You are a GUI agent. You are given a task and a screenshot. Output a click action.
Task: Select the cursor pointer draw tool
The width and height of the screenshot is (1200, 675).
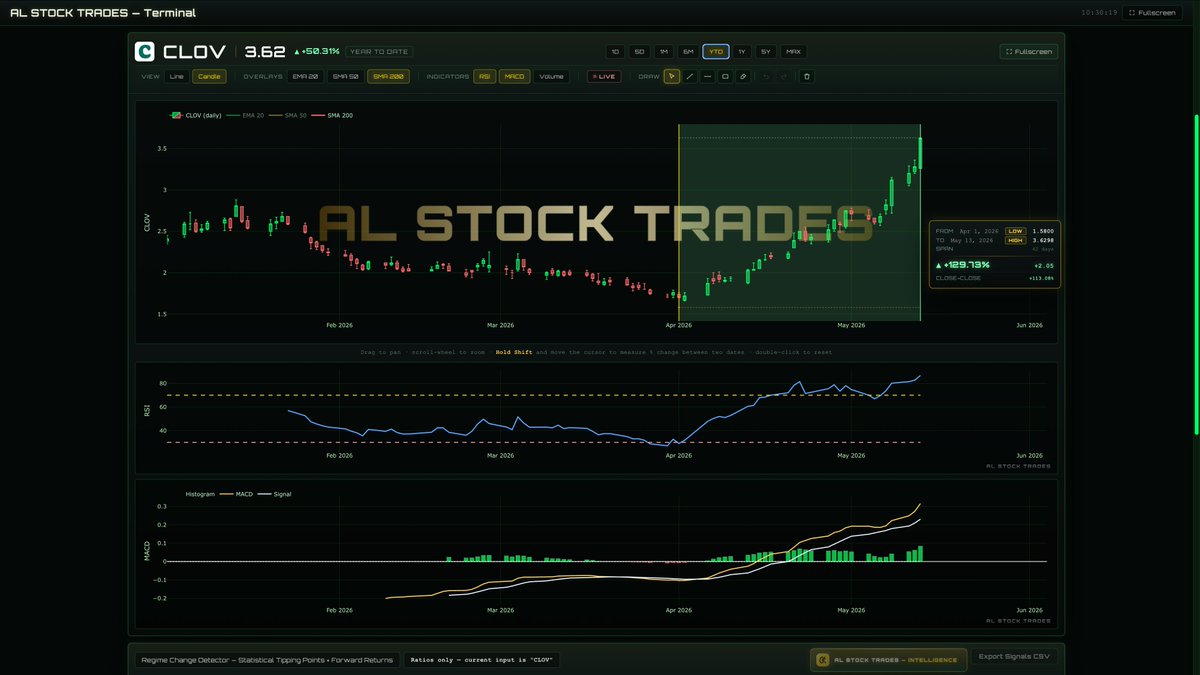click(672, 76)
